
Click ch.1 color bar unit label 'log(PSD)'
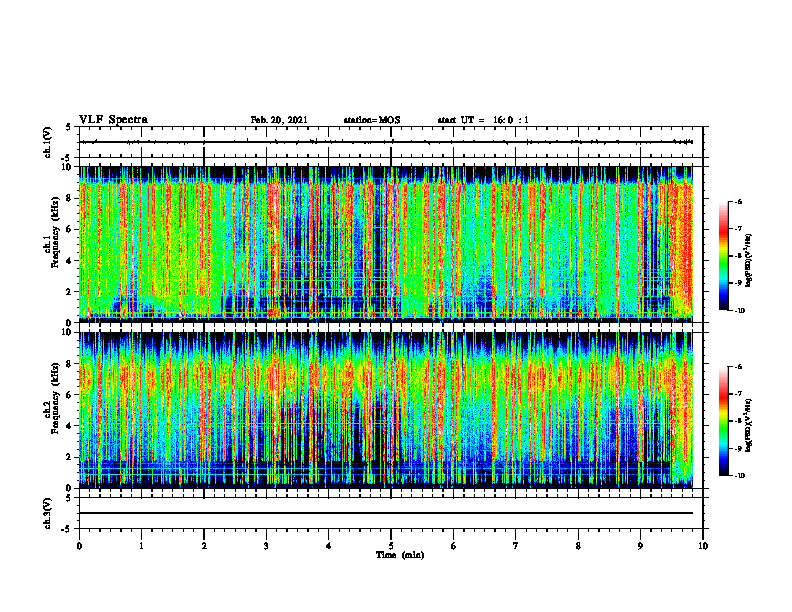(x=749, y=261)
